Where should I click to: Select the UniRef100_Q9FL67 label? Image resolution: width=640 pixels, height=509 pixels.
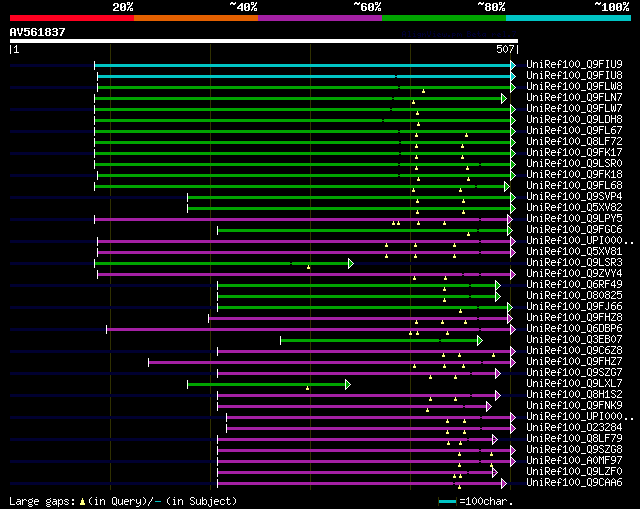coord(574,131)
